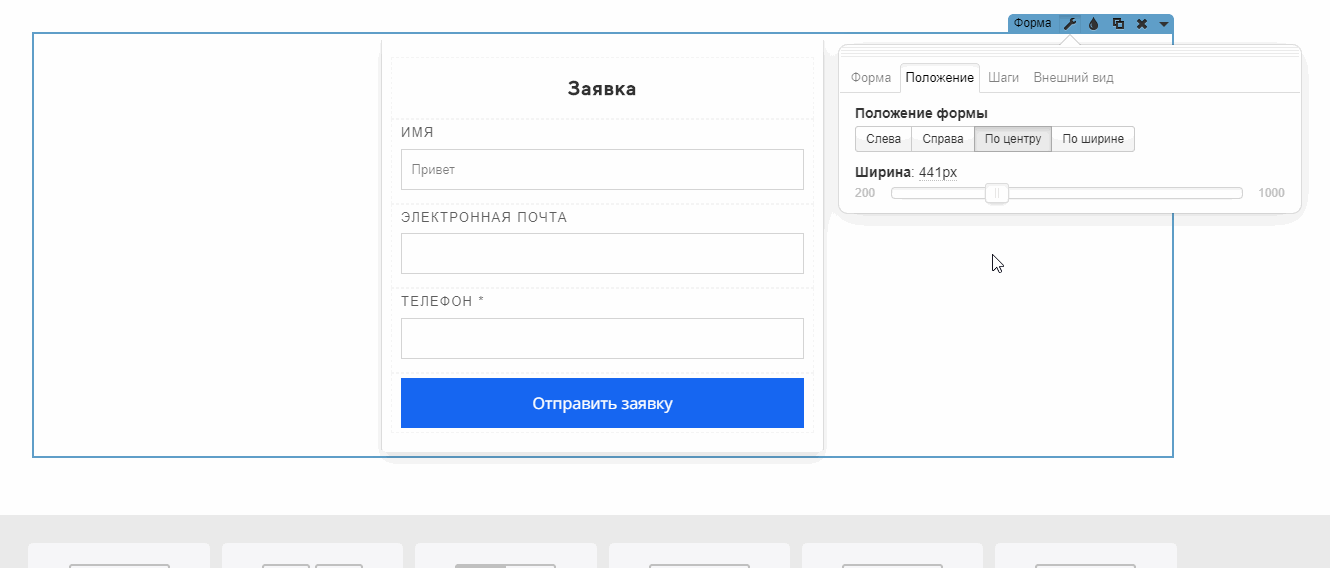The image size is (1330, 568).
Task: Choose По центру form position
Action: 1012,139
